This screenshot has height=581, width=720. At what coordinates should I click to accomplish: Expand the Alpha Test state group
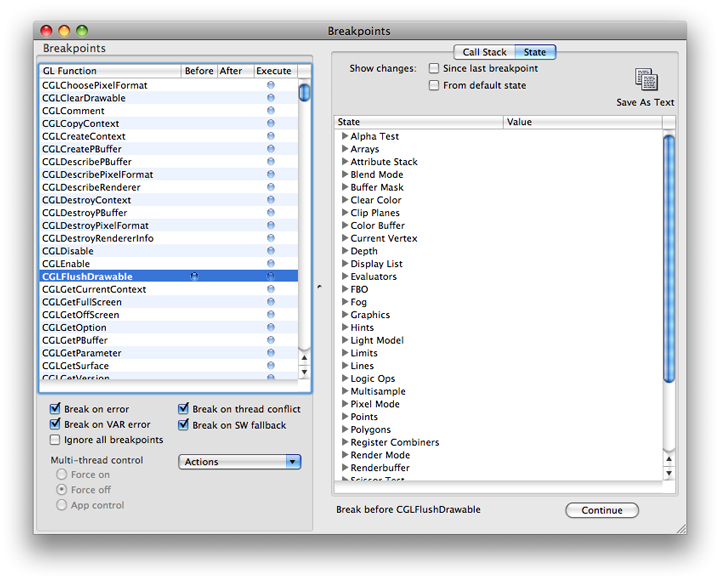344,136
